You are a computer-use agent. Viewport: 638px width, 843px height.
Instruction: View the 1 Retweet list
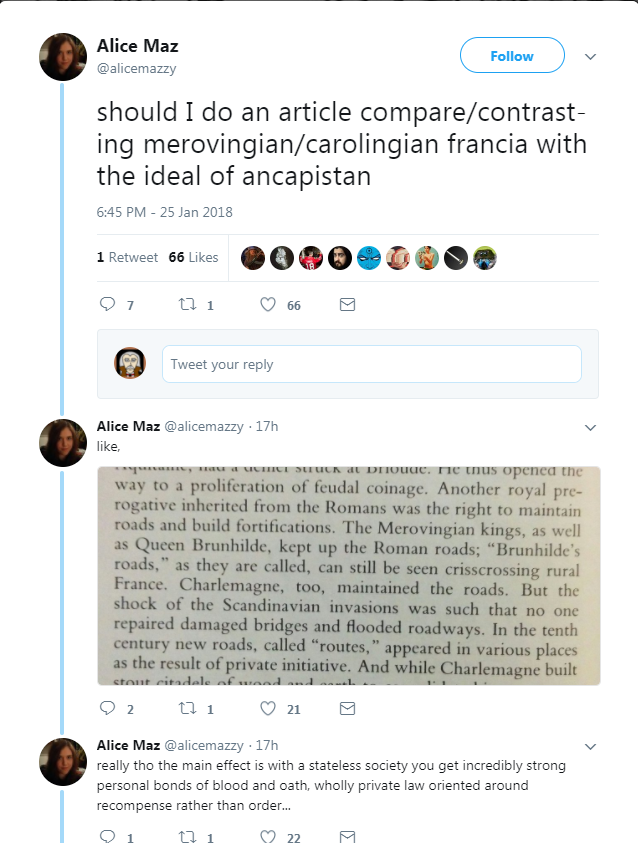(x=127, y=257)
